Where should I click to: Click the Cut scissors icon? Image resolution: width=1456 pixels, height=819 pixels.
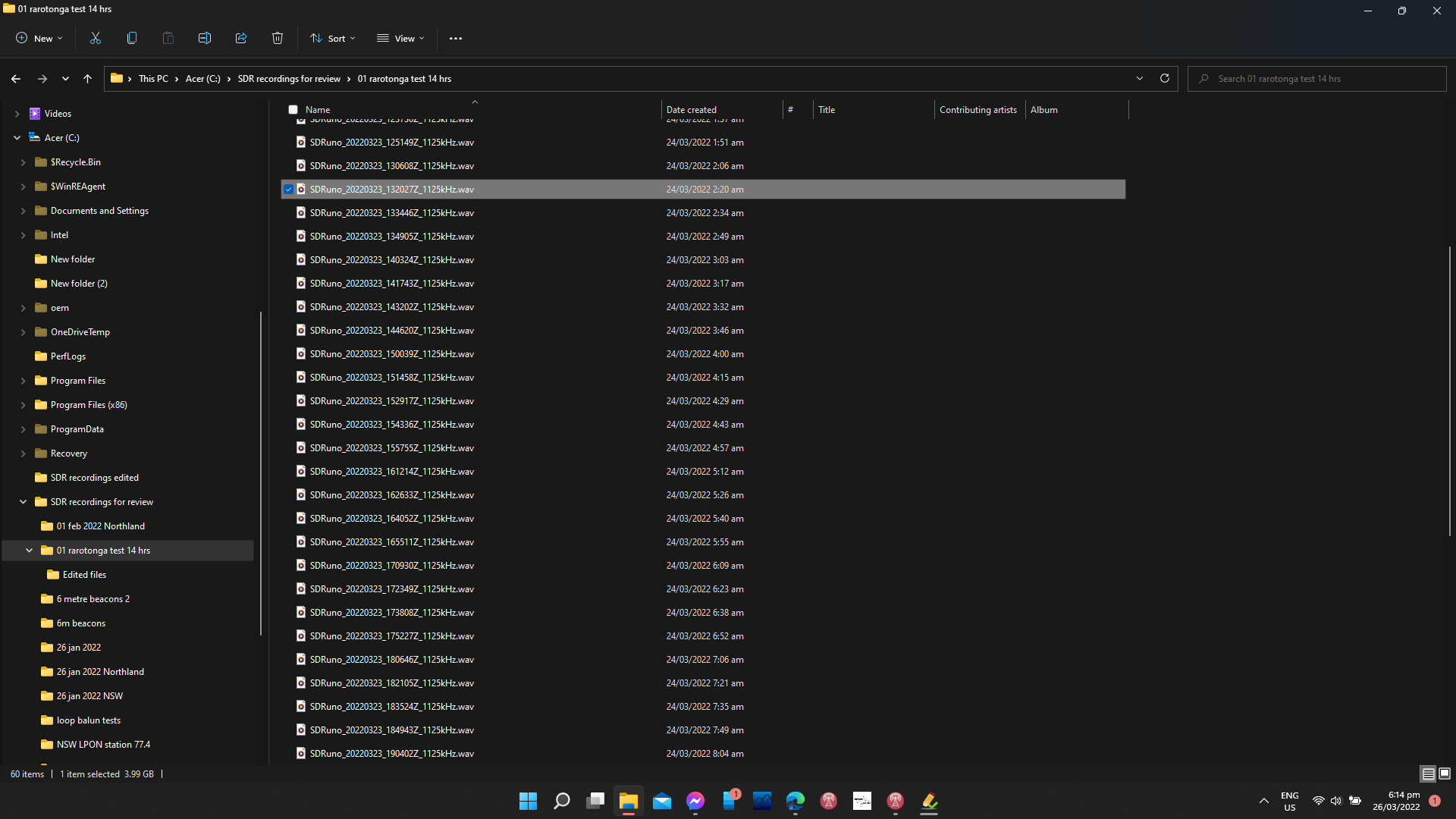pos(96,38)
